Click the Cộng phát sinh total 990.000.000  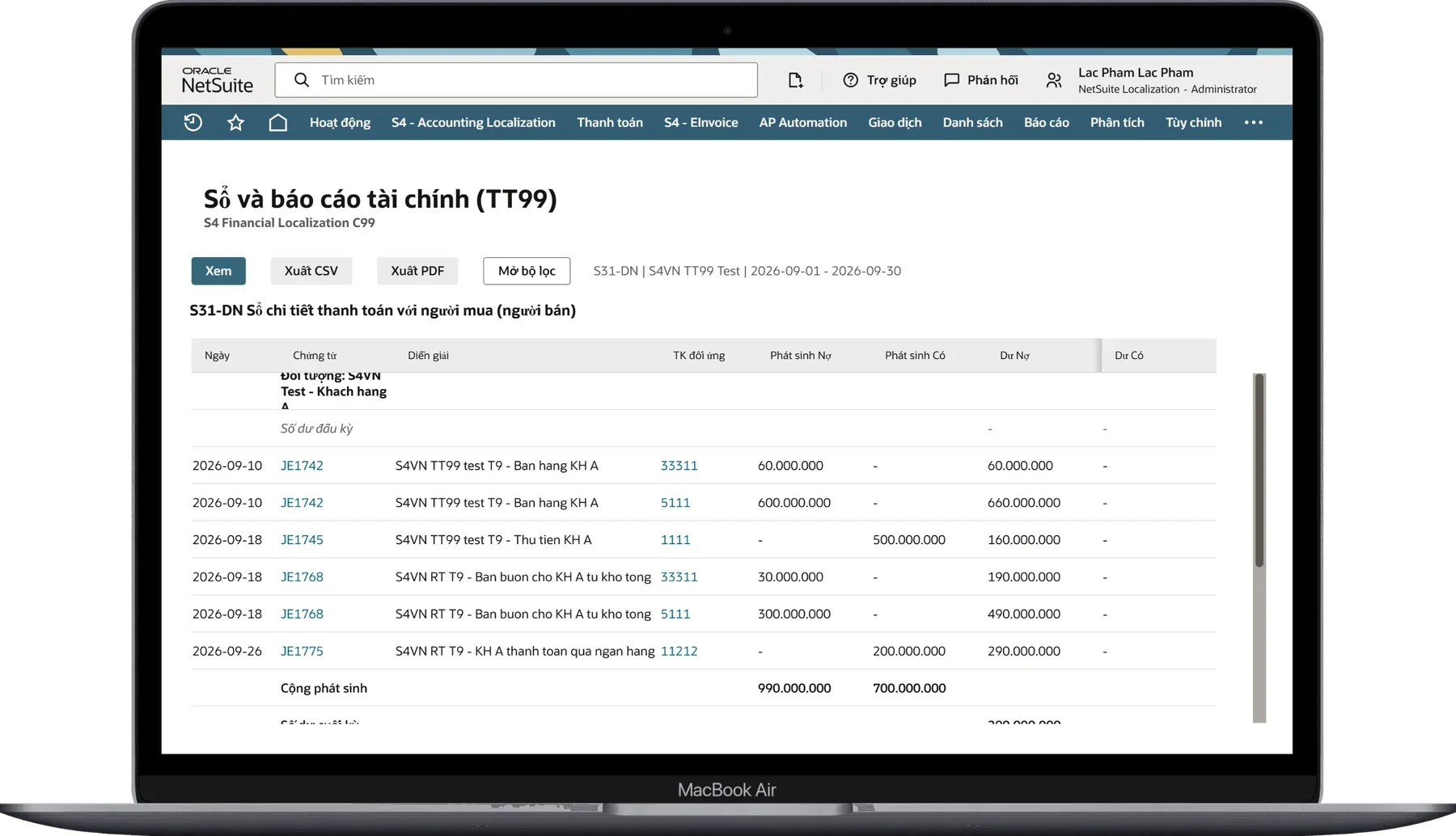tap(794, 688)
